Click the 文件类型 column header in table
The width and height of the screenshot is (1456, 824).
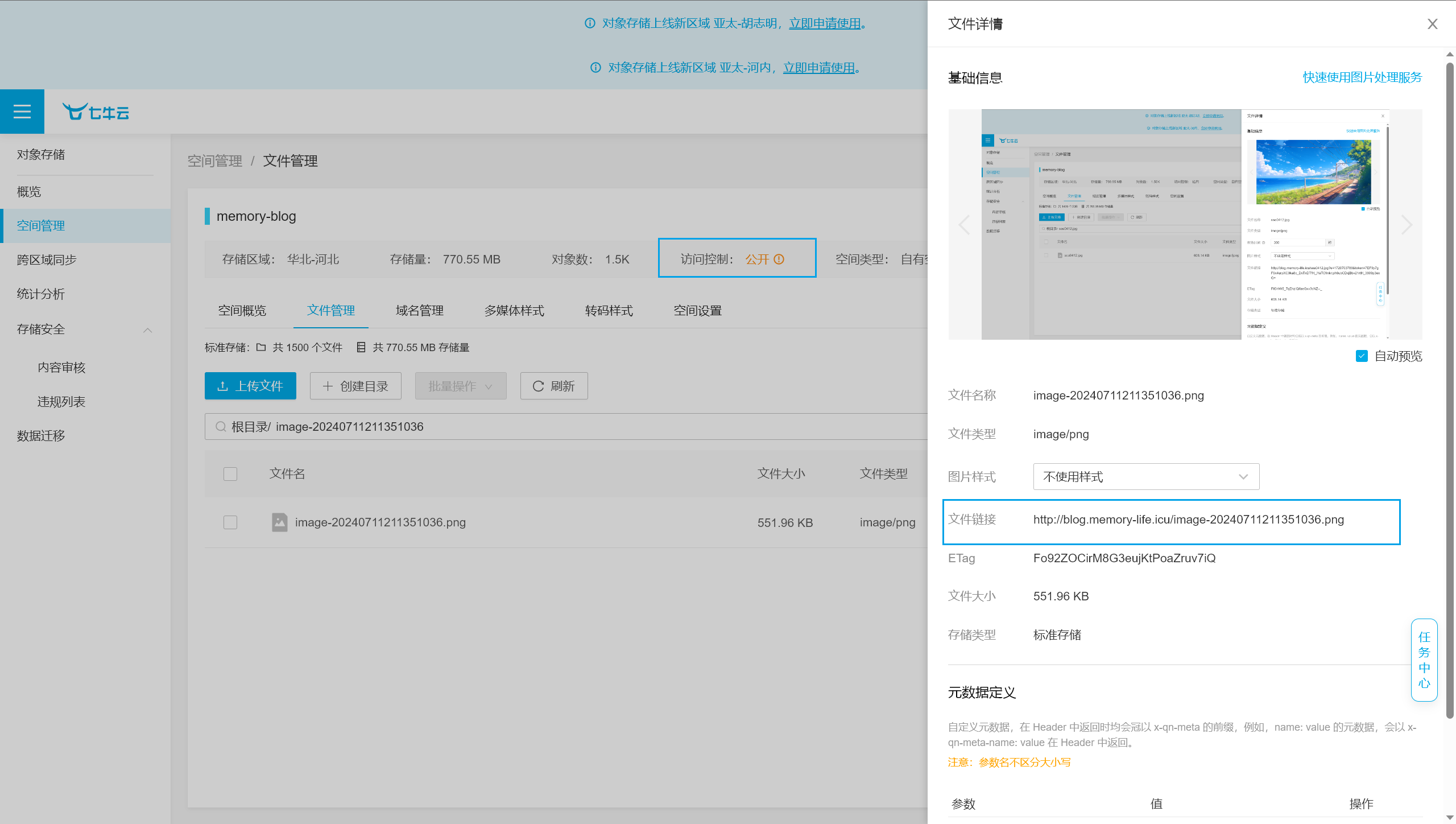pyautogui.click(x=884, y=474)
